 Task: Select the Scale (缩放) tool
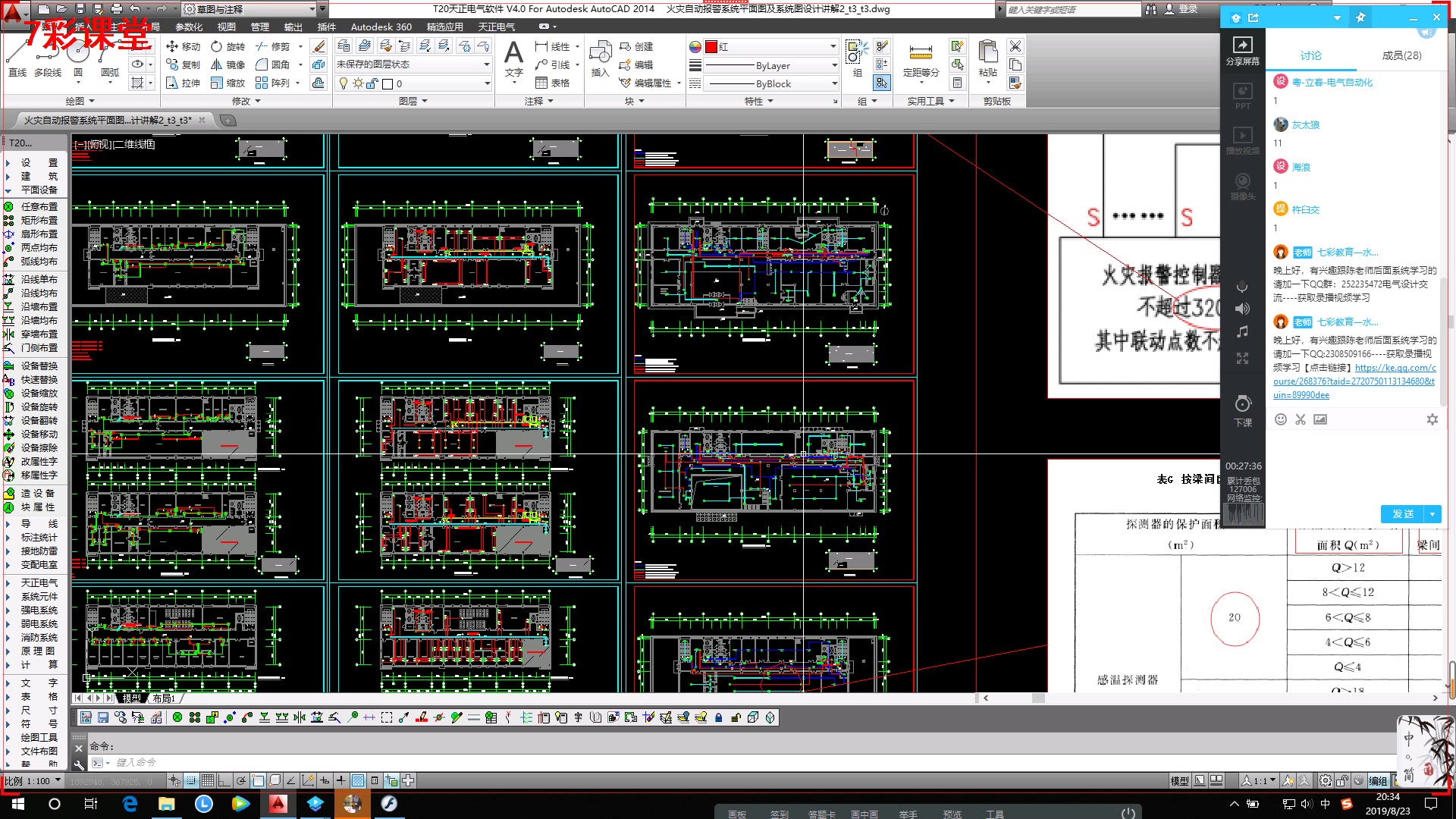[x=227, y=83]
